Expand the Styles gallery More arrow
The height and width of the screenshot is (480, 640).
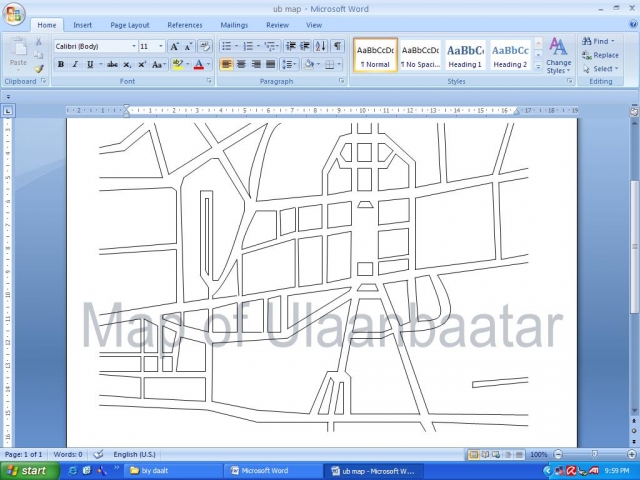pyautogui.click(x=538, y=67)
